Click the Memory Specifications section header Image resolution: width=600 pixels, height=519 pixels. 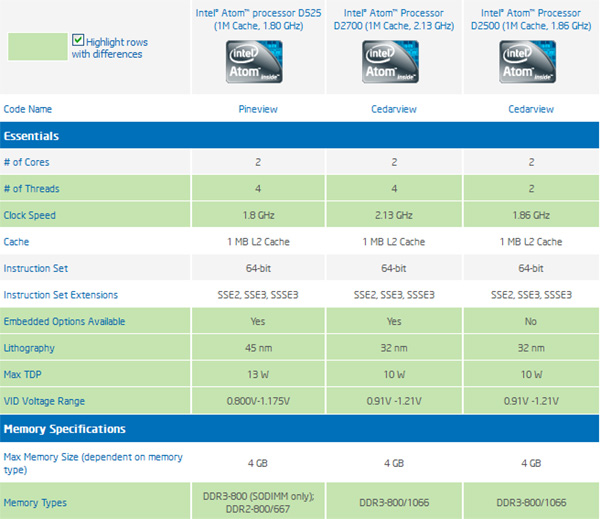click(299, 429)
